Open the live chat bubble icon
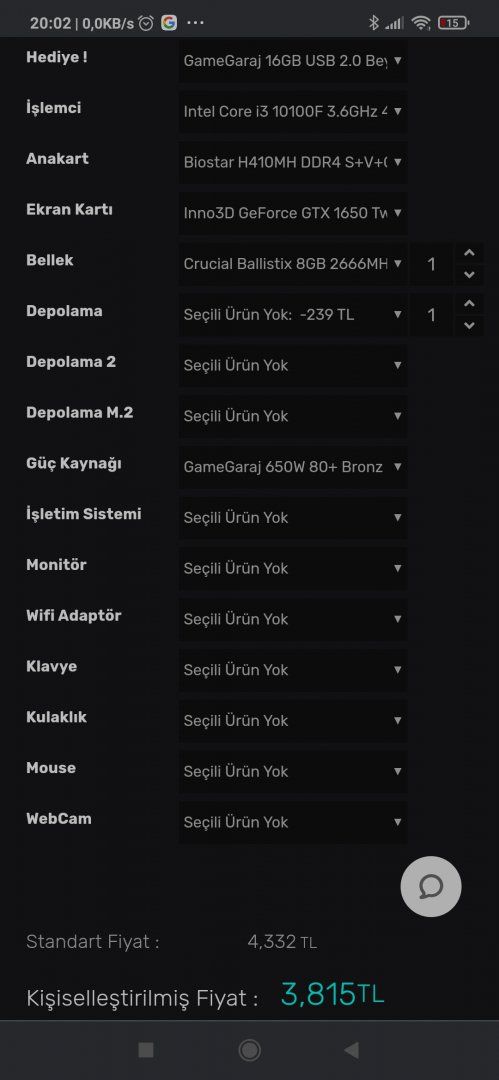This screenshot has width=499, height=1080. tap(431, 886)
